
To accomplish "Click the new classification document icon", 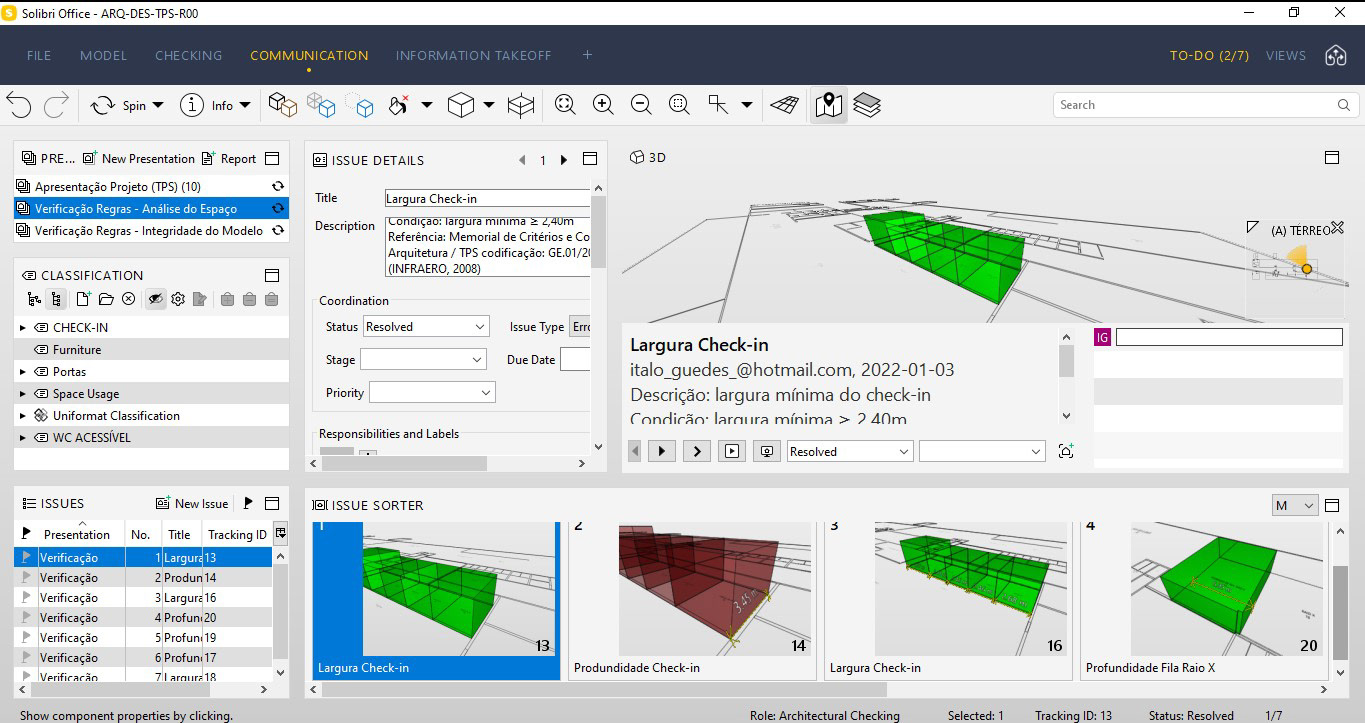I will 83,299.
